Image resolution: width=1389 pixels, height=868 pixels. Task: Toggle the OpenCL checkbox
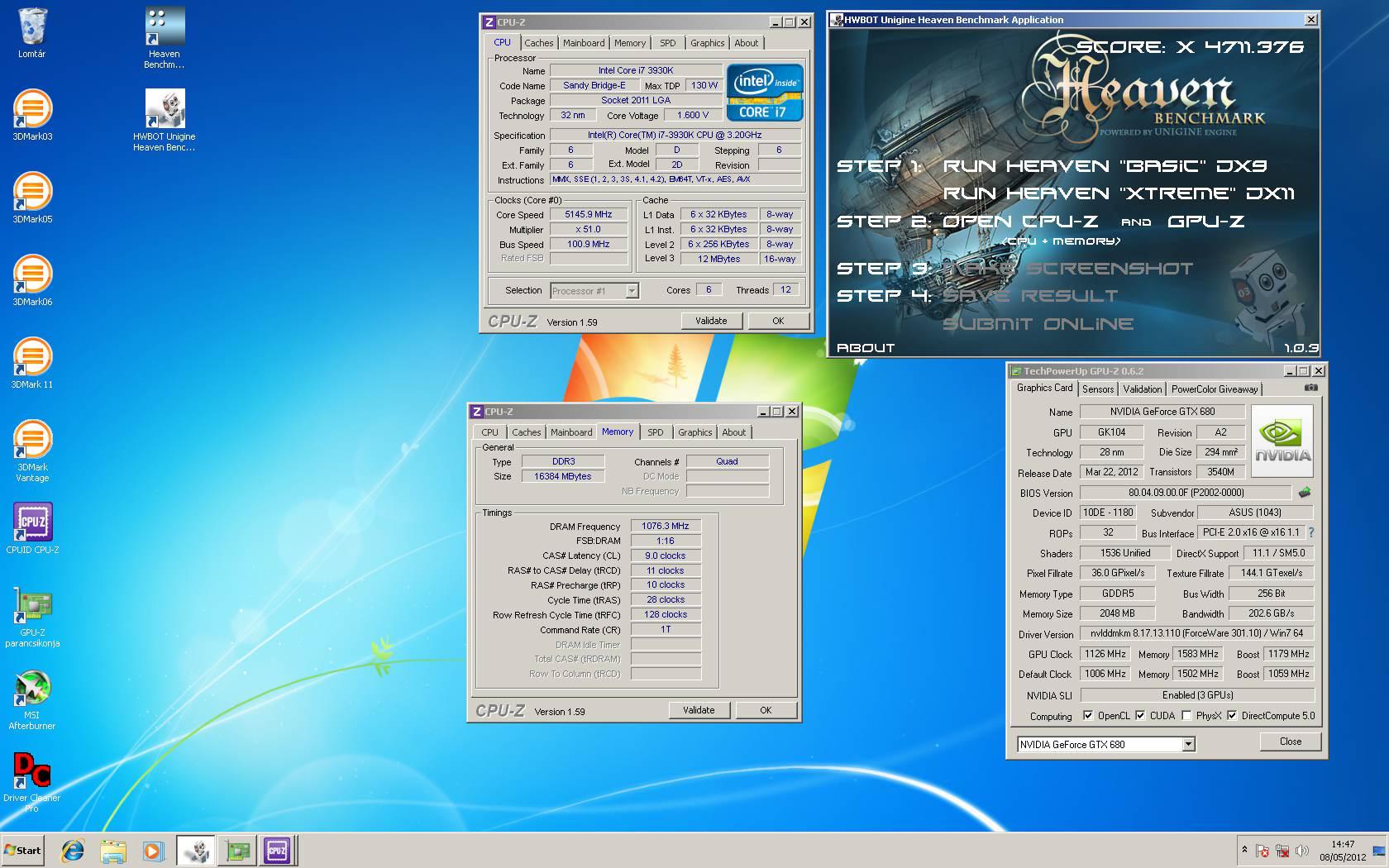point(1088,716)
